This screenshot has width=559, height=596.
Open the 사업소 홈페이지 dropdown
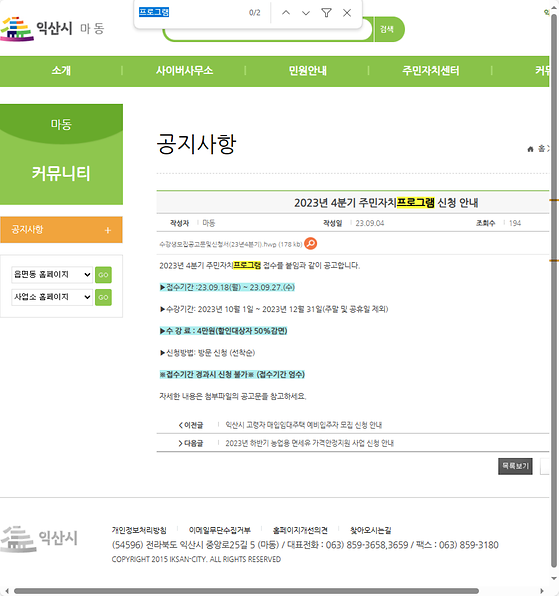point(52,297)
